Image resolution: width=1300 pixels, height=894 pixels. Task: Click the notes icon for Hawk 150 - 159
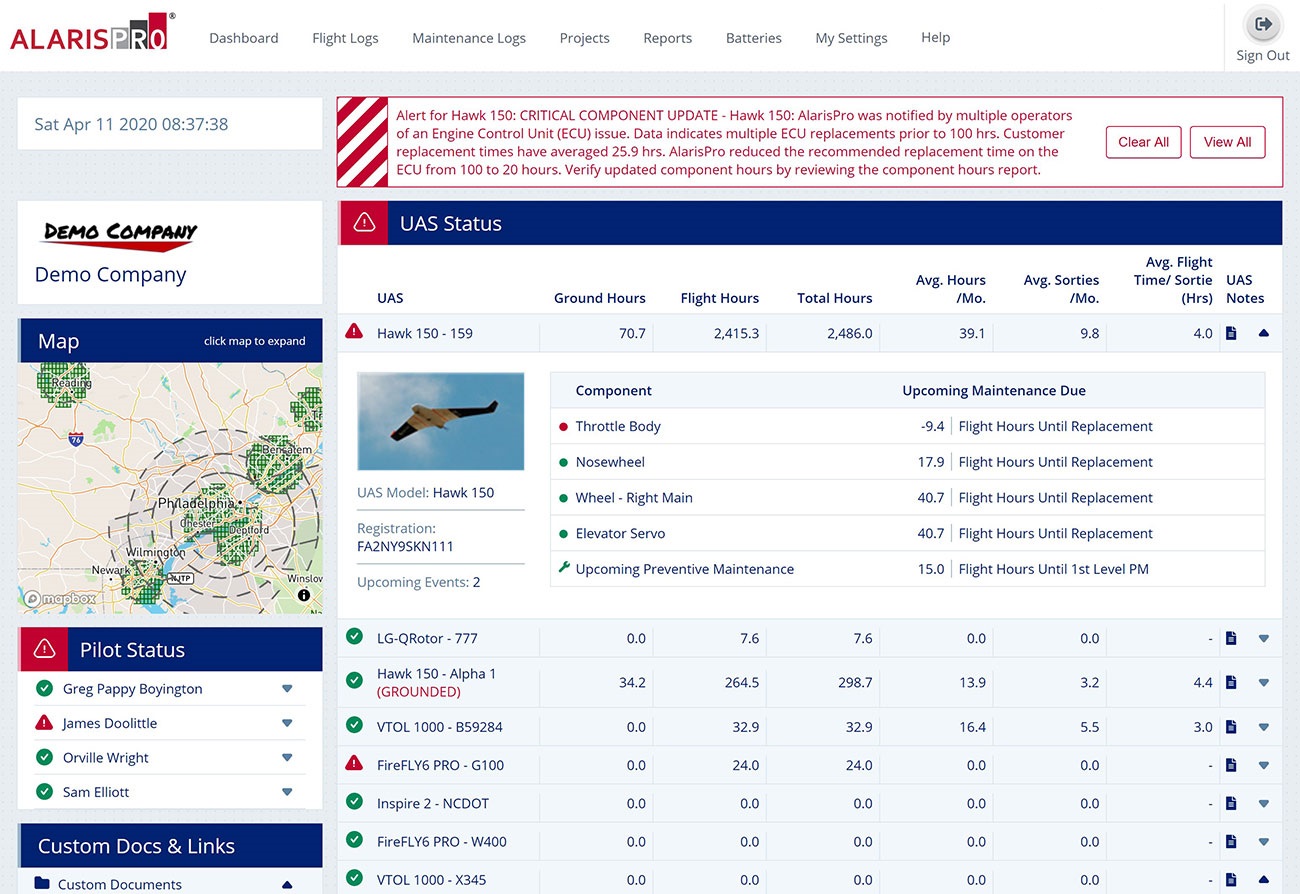pyautogui.click(x=1231, y=333)
